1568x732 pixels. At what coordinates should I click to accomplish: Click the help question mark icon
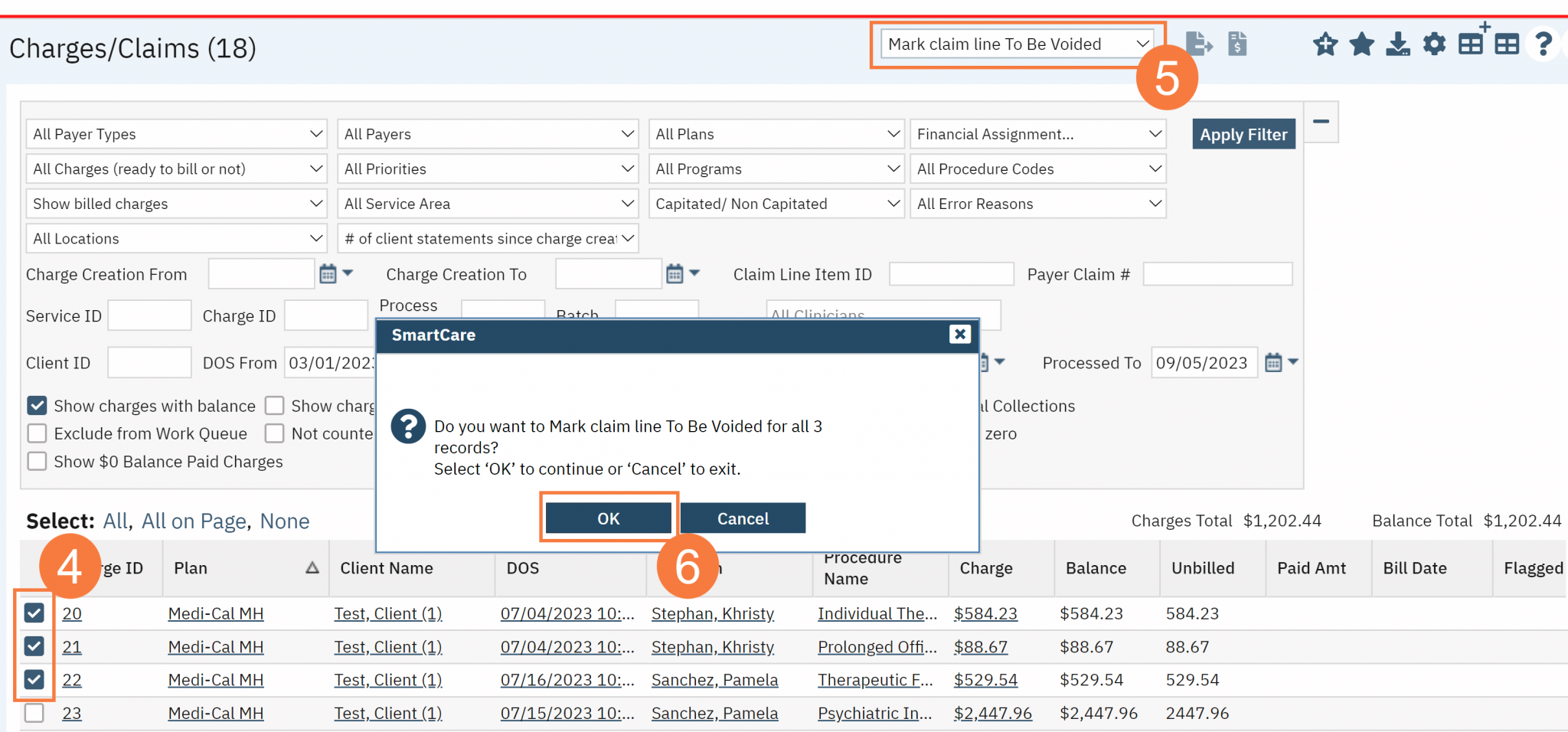click(1543, 44)
